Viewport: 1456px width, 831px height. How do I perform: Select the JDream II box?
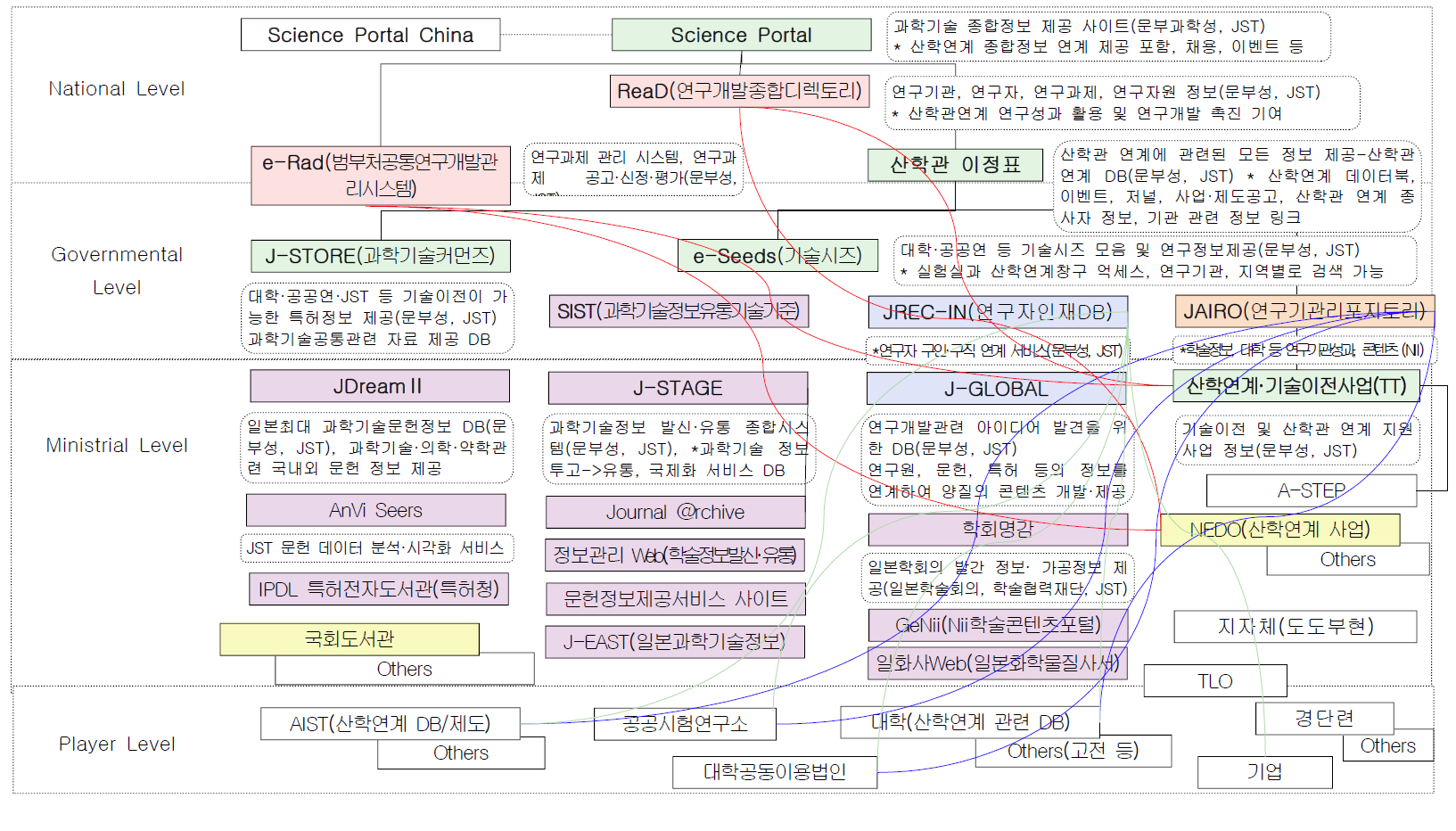pos(380,386)
